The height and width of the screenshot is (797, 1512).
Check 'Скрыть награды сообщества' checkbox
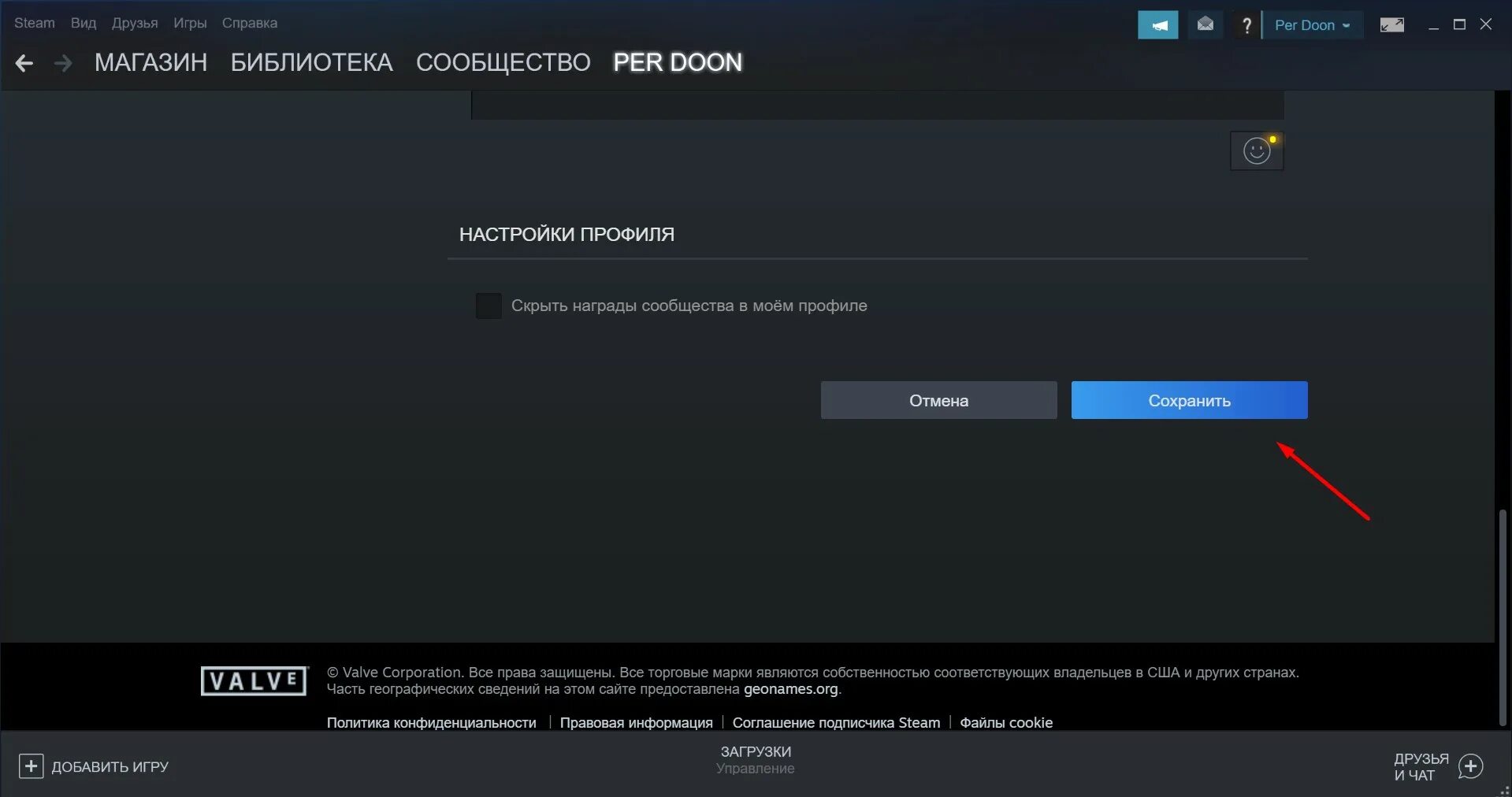point(489,306)
